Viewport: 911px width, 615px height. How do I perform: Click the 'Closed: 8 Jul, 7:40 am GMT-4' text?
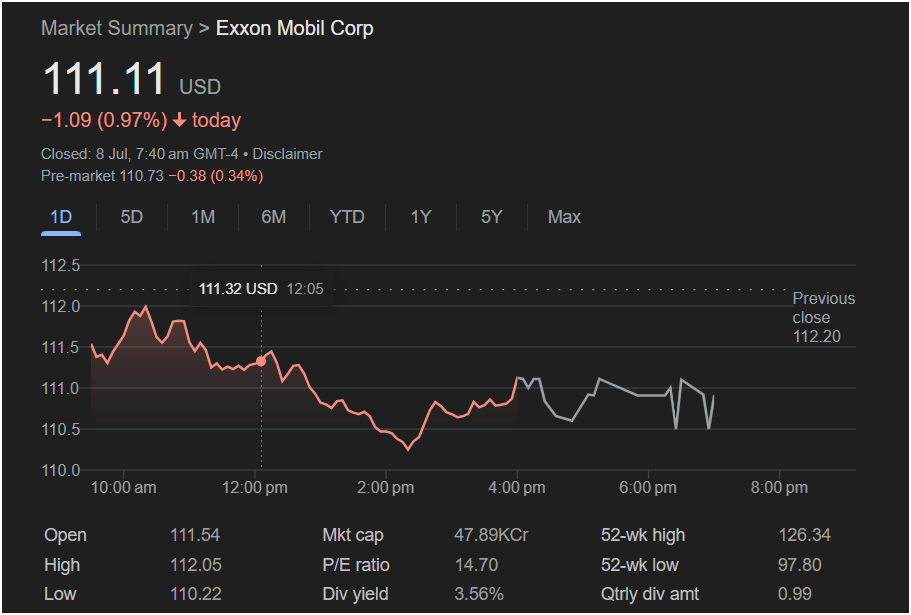click(139, 154)
